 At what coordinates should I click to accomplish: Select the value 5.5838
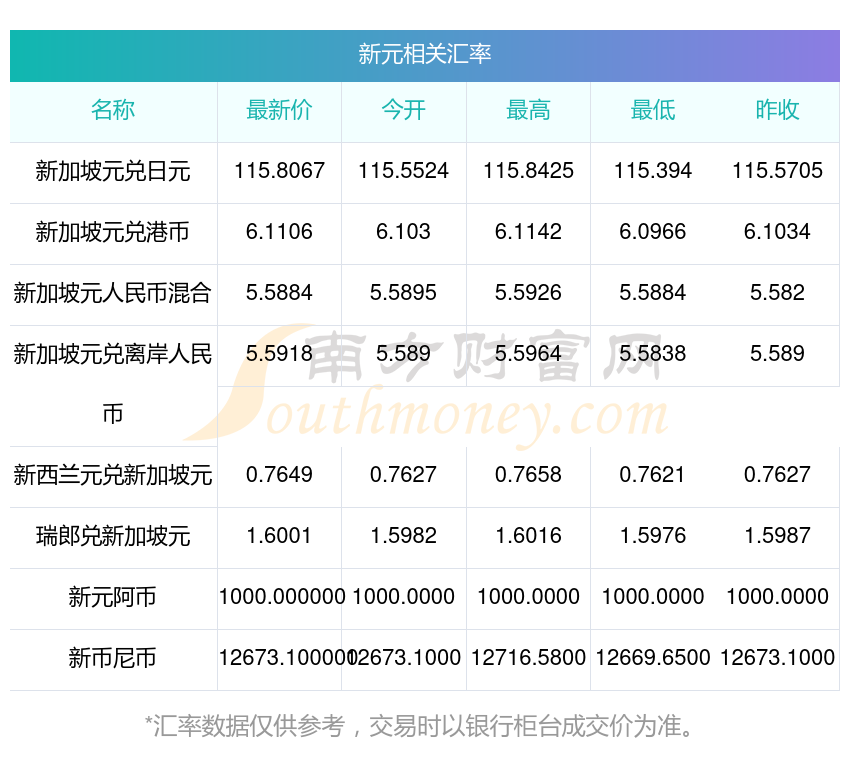[x=653, y=354]
